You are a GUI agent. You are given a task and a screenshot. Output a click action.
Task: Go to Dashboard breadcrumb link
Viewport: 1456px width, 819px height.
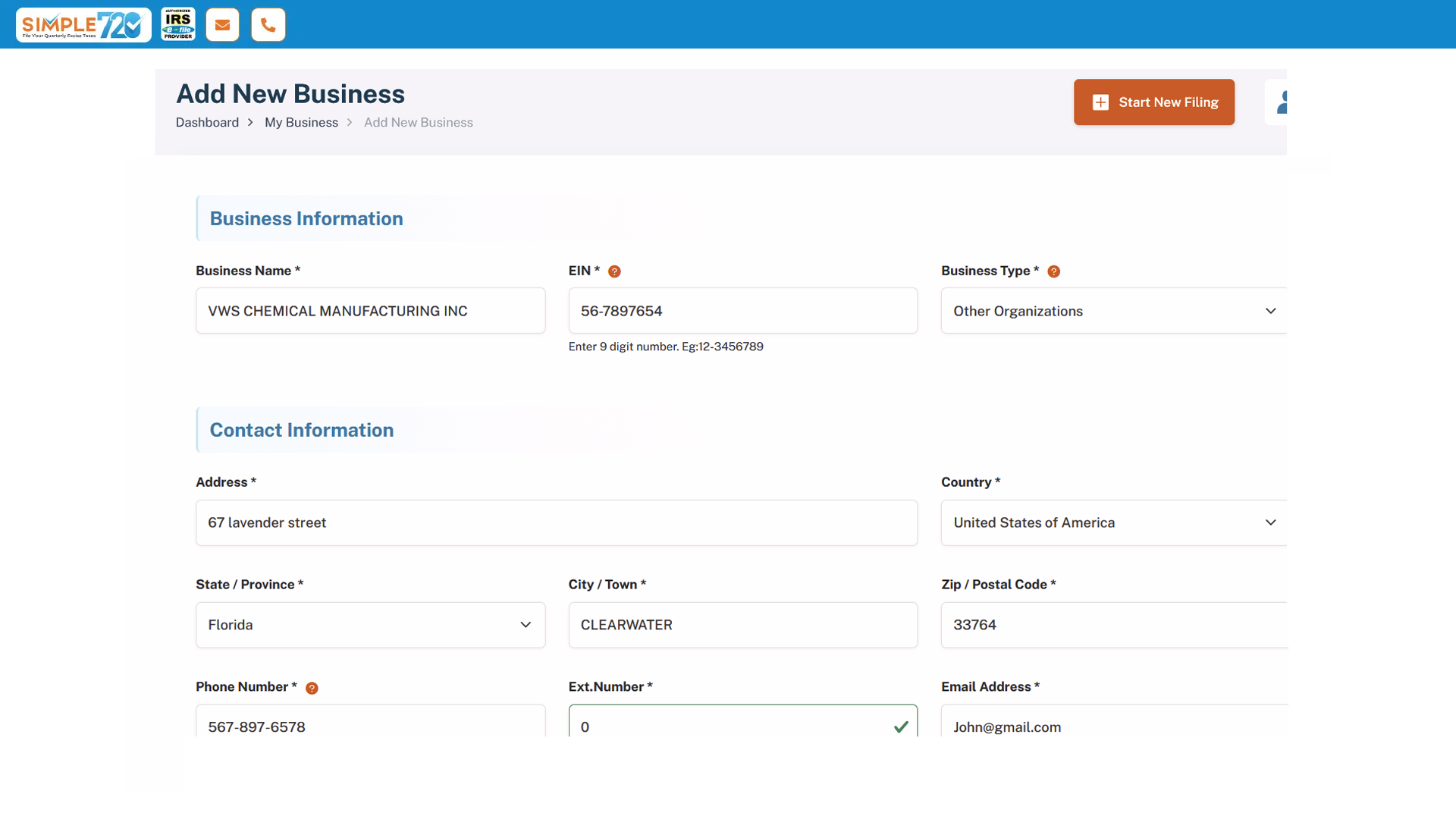(x=207, y=122)
